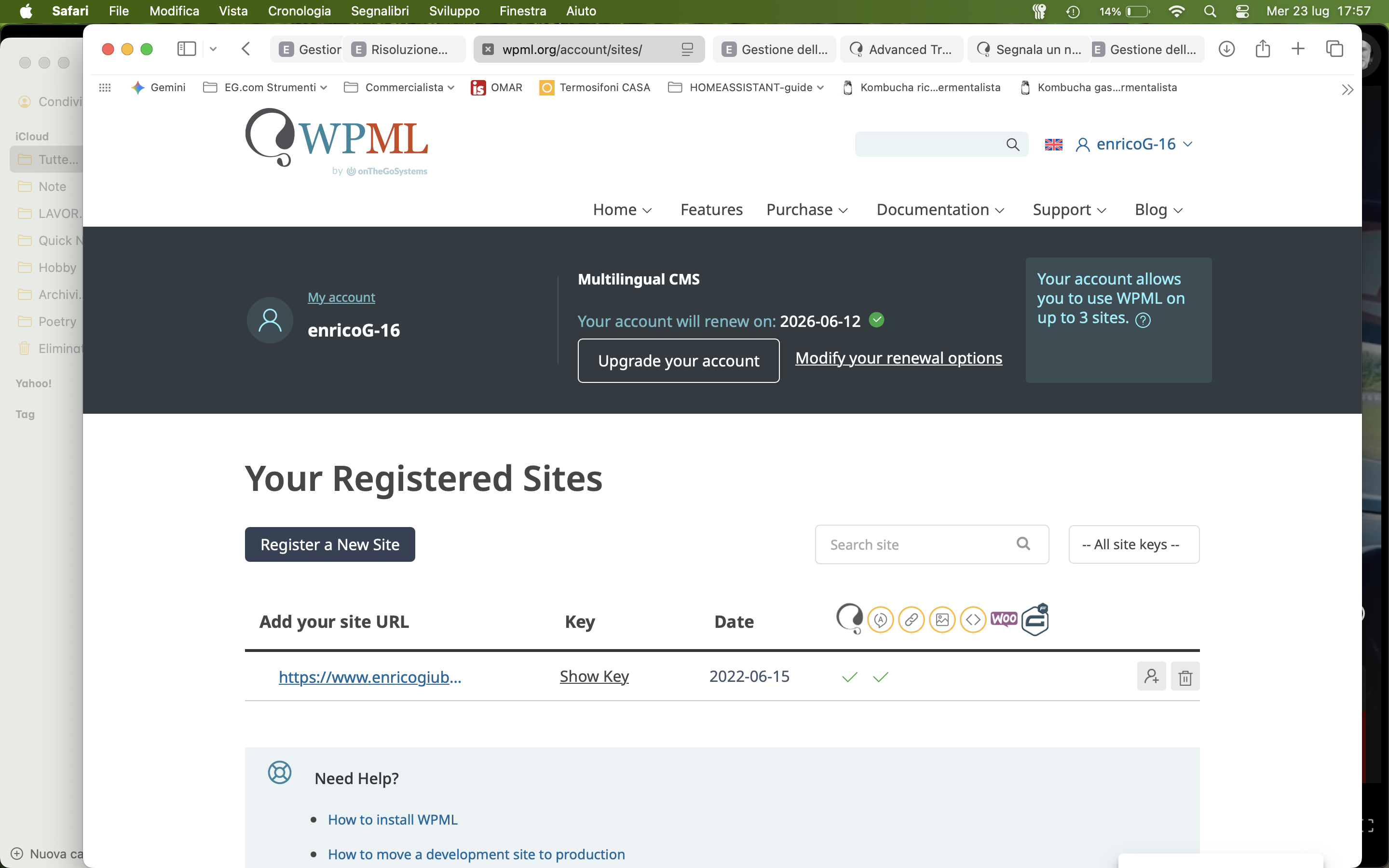Open https://www.enricogiub... site link
This screenshot has width=1389, height=868.
click(370, 677)
